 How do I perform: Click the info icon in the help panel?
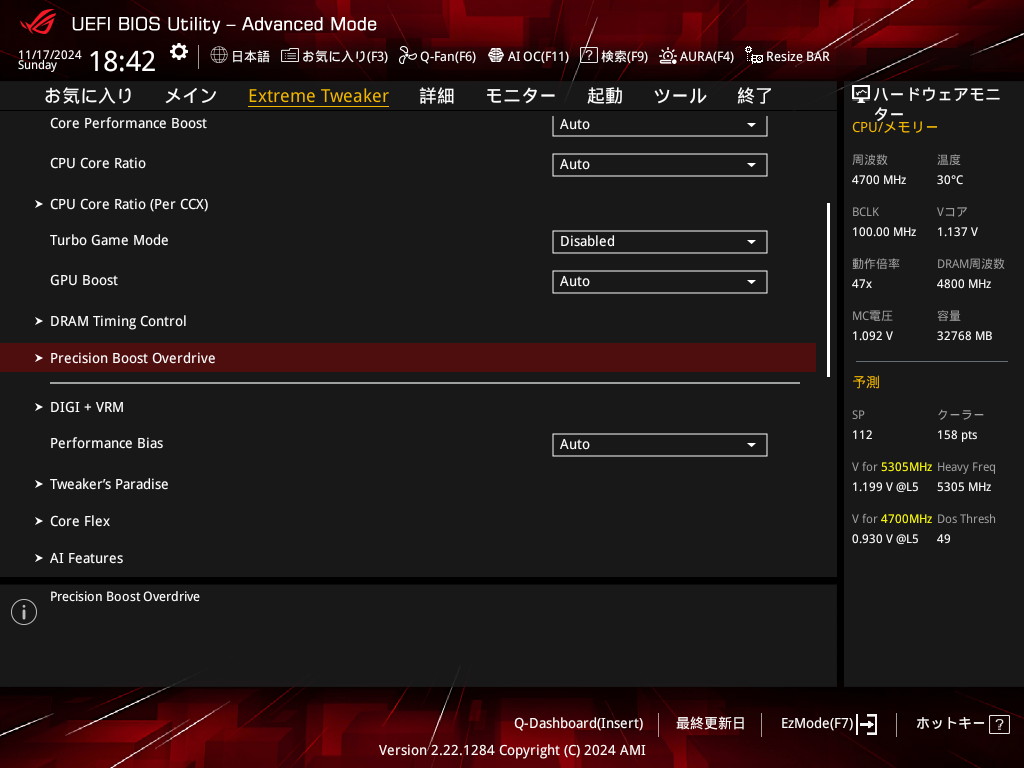(x=24, y=612)
